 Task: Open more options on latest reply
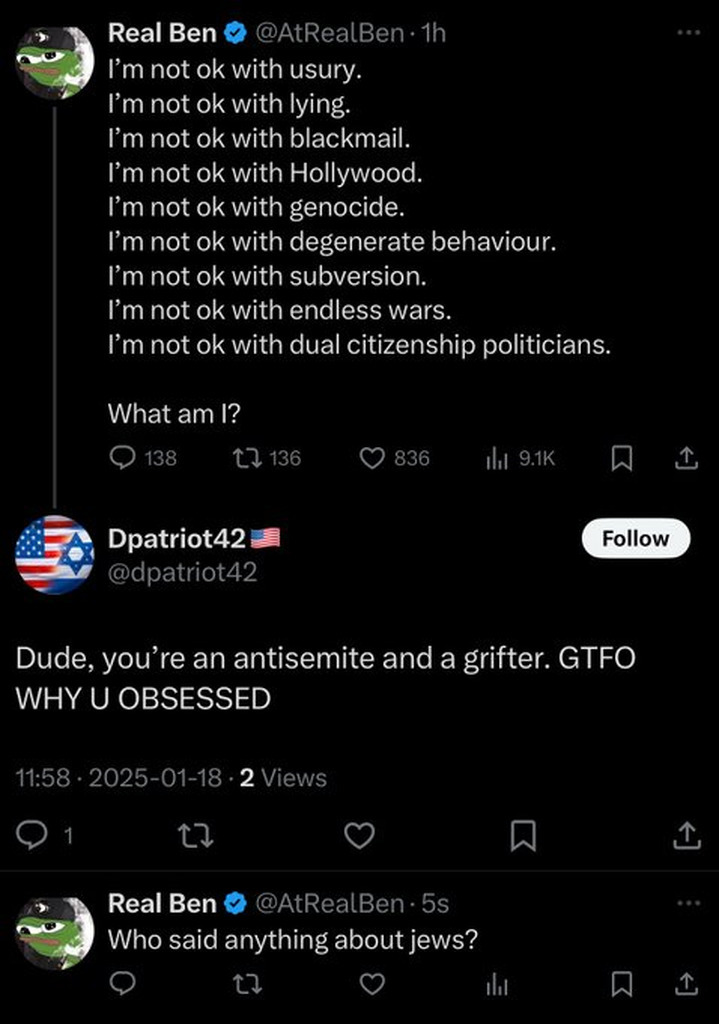[688, 902]
